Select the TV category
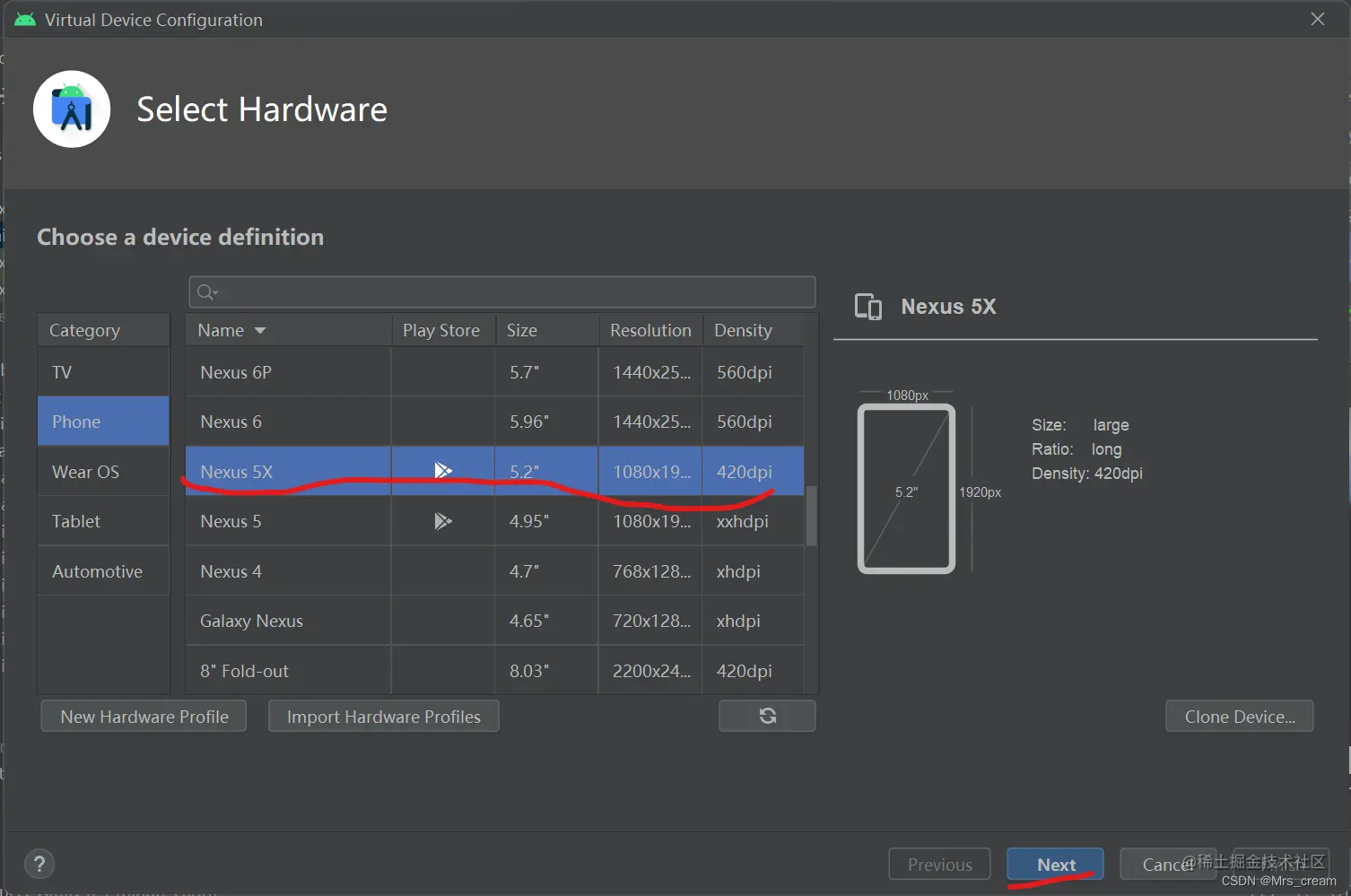1351x896 pixels. [x=103, y=372]
